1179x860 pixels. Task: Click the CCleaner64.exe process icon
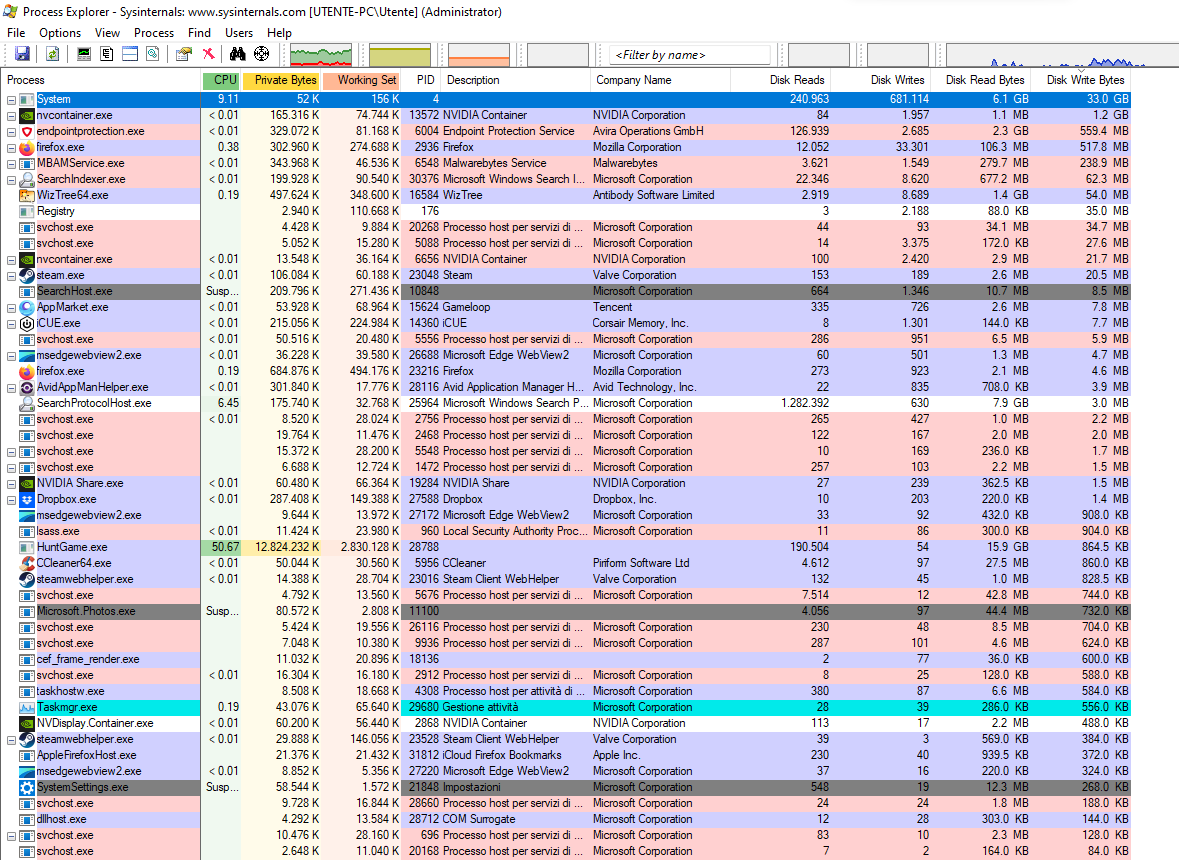pyautogui.click(x=27, y=563)
